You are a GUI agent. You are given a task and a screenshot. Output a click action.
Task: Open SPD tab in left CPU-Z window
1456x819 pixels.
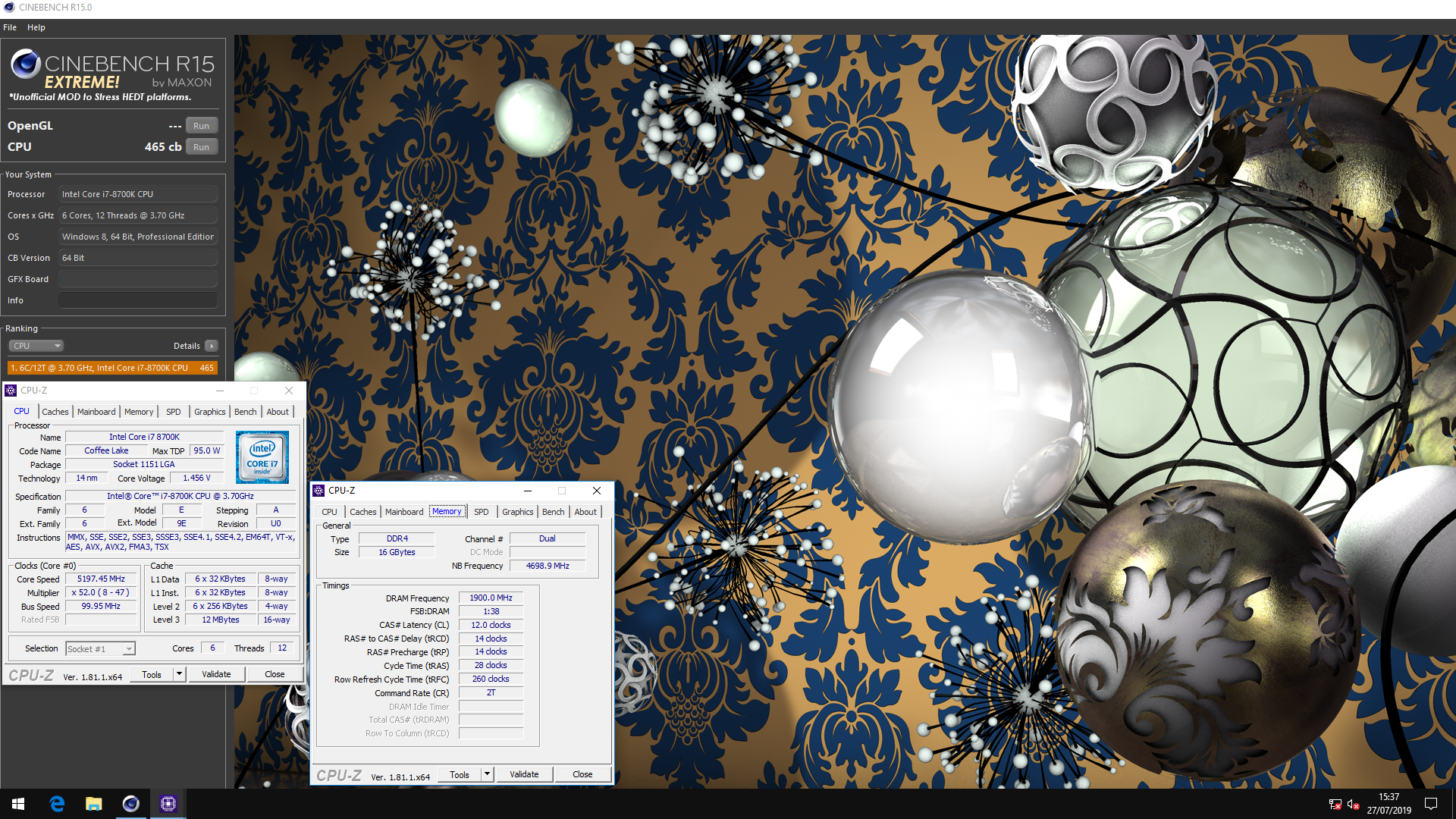pos(174,412)
